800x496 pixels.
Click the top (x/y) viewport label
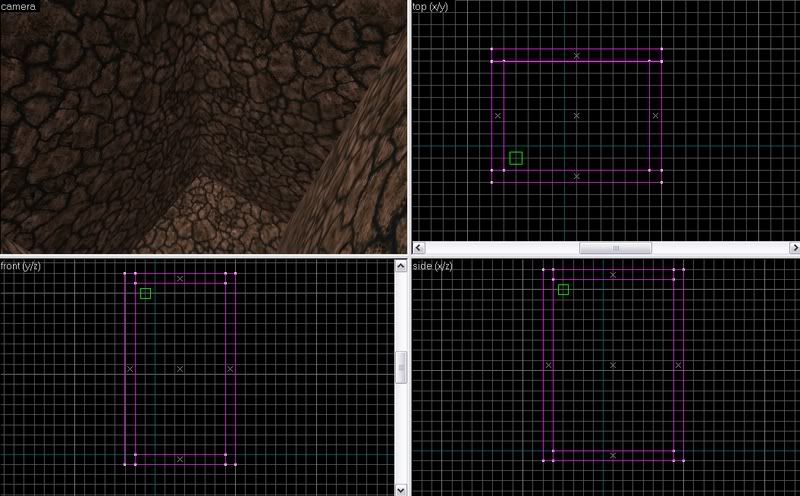433,7
